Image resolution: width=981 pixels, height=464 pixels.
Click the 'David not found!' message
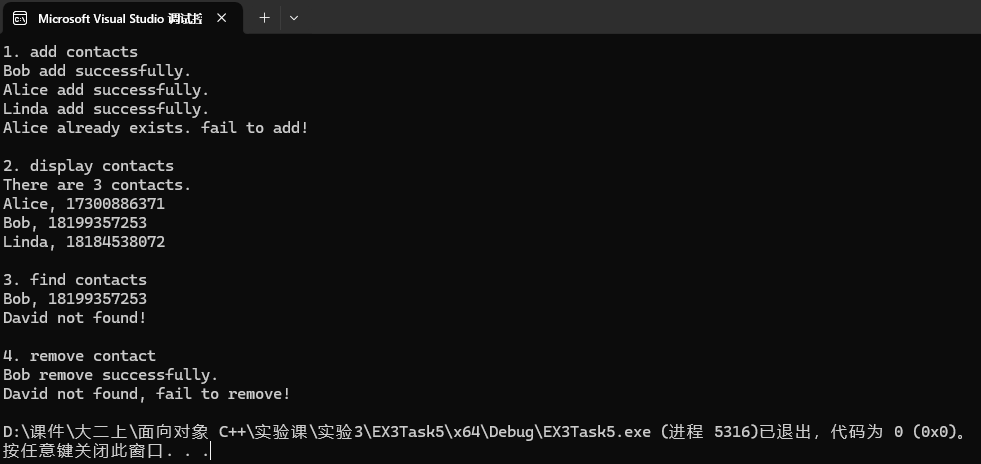pyautogui.click(x=75, y=318)
